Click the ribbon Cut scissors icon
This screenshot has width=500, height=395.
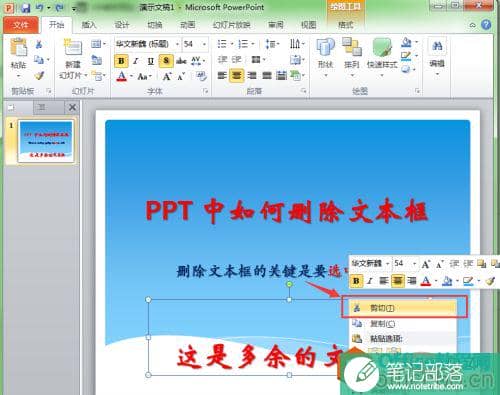pos(39,44)
